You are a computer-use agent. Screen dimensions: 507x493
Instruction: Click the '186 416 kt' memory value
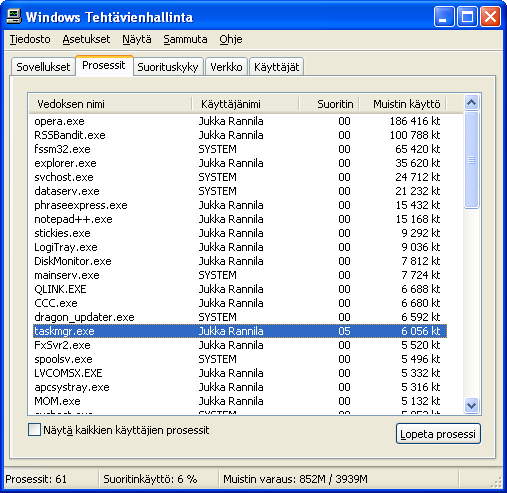point(415,121)
